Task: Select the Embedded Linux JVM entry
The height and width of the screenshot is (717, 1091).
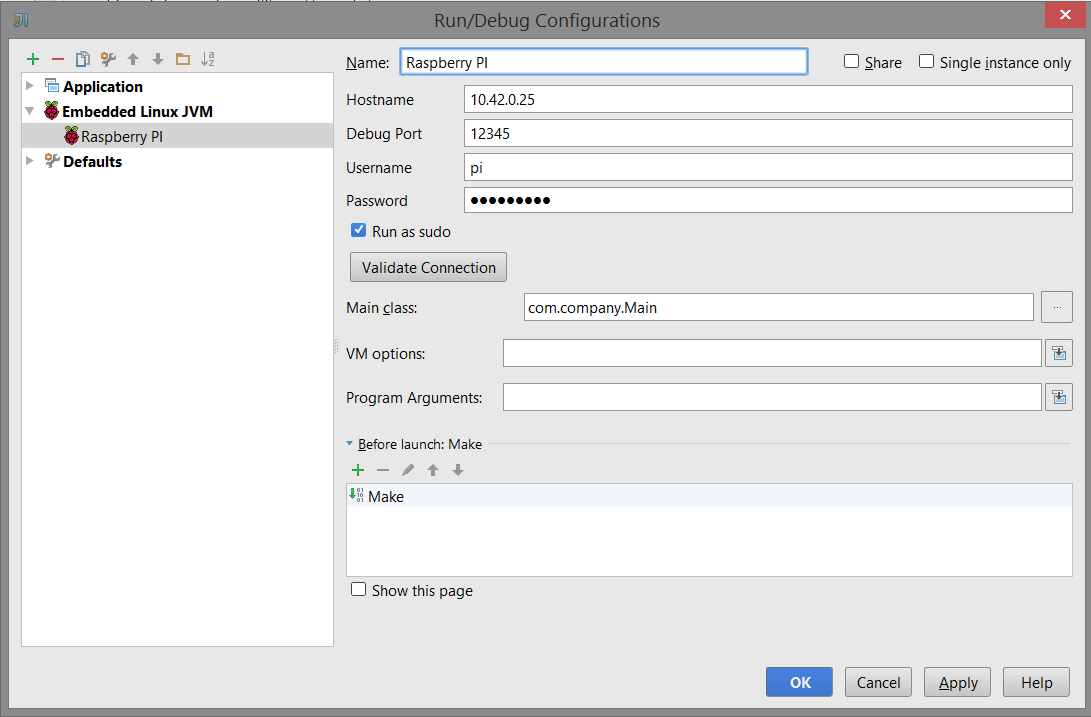Action: (x=137, y=111)
